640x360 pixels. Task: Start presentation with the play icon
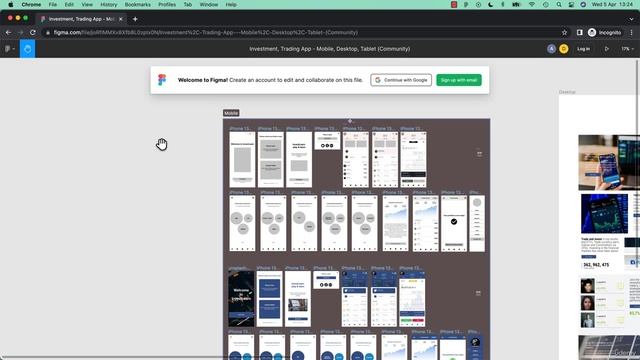point(607,49)
